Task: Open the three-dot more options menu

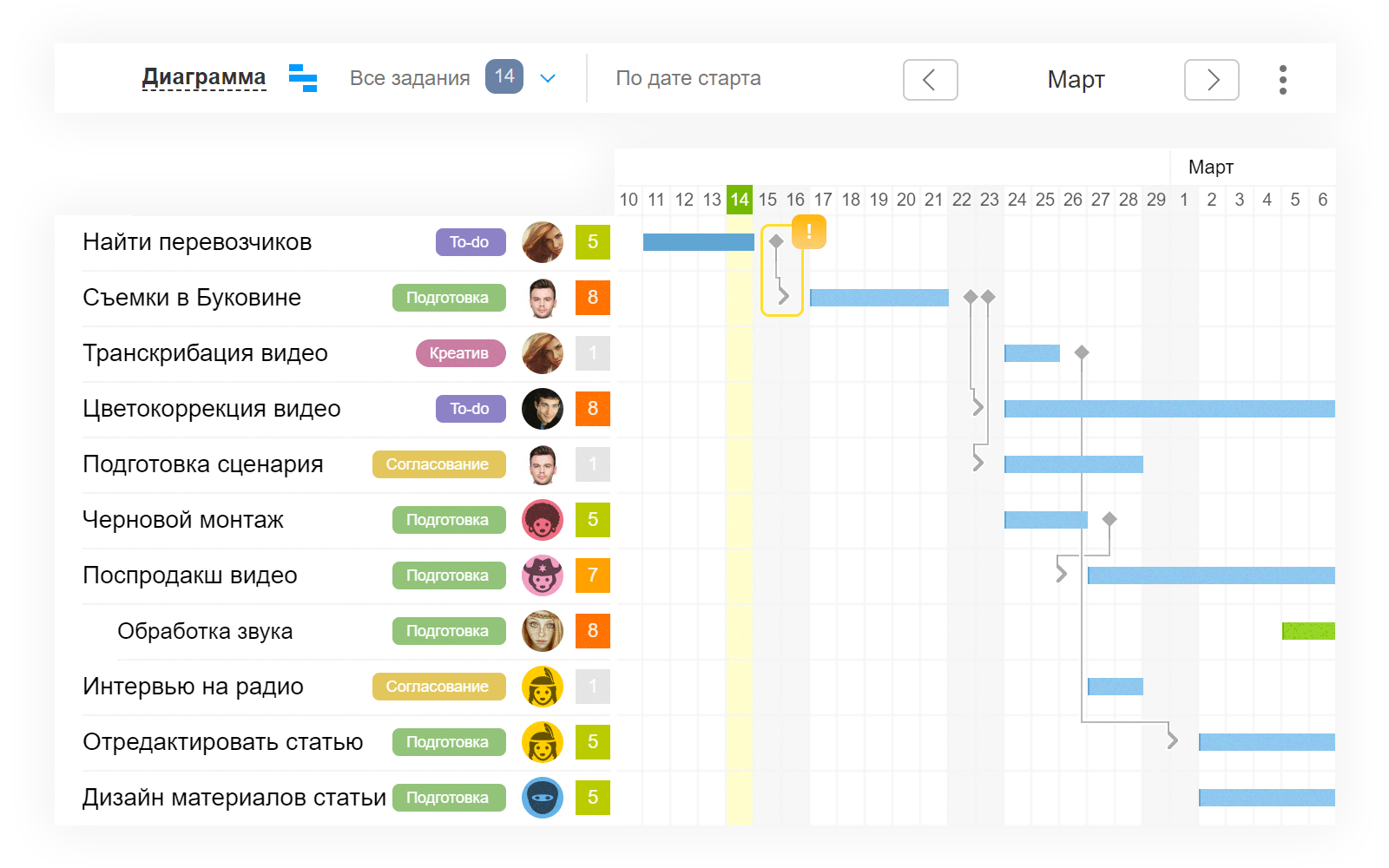Action: [1283, 80]
